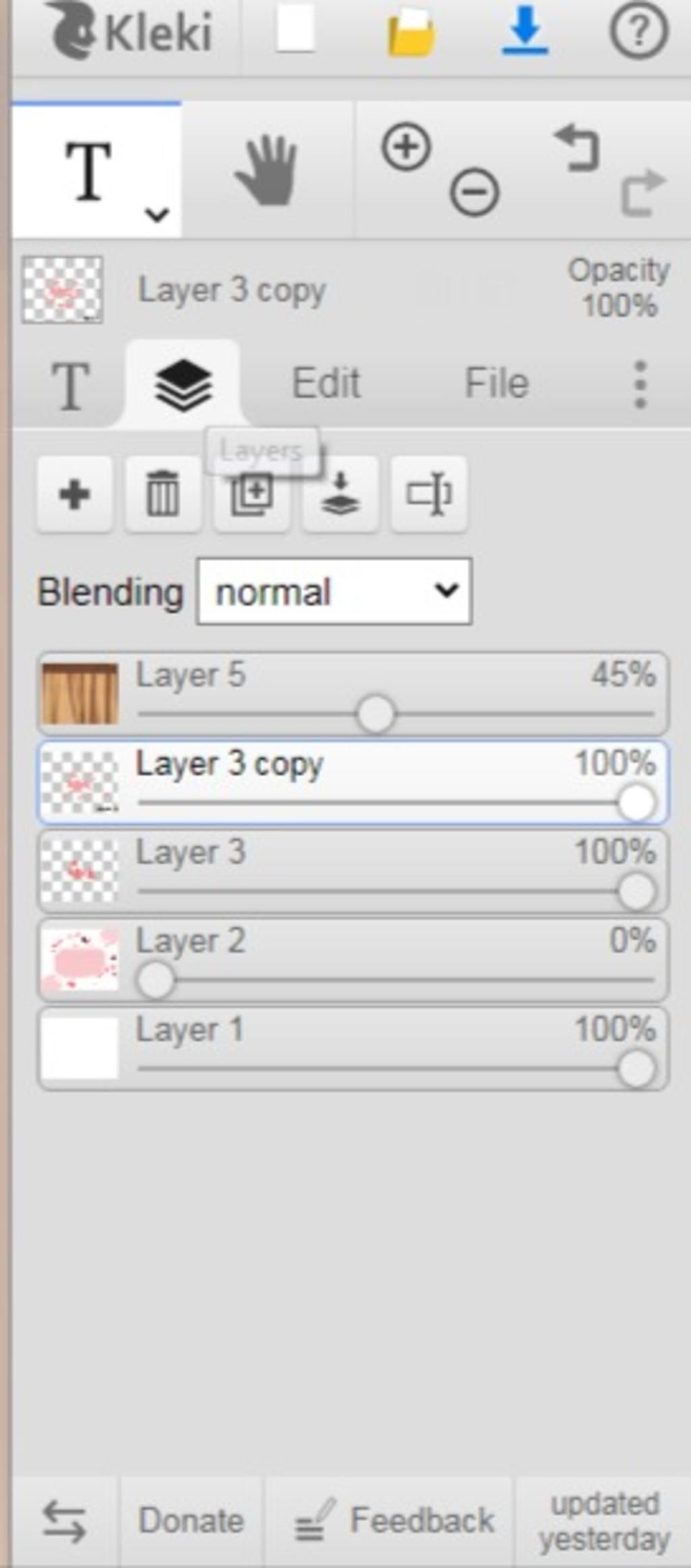Click the zoom in magnifier icon

[x=406, y=147]
